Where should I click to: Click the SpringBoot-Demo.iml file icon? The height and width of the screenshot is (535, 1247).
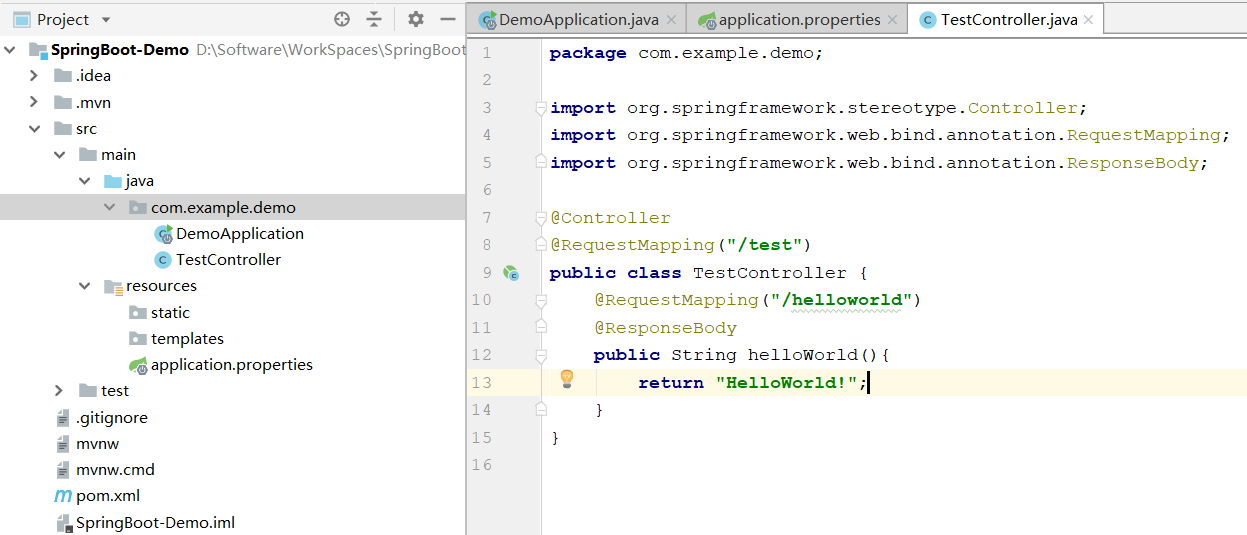click(63, 522)
